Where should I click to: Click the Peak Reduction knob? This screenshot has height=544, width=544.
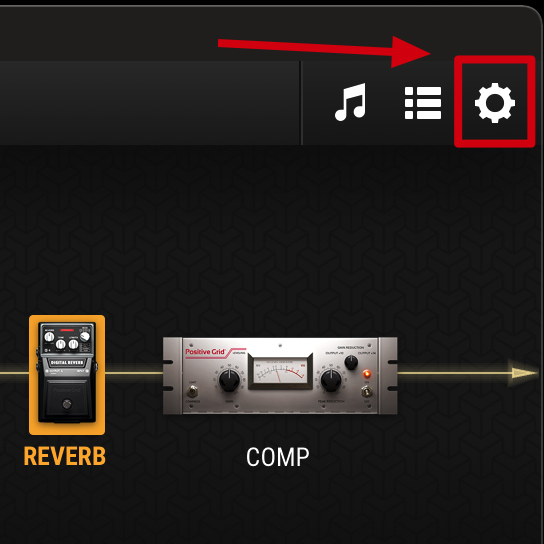click(331, 380)
